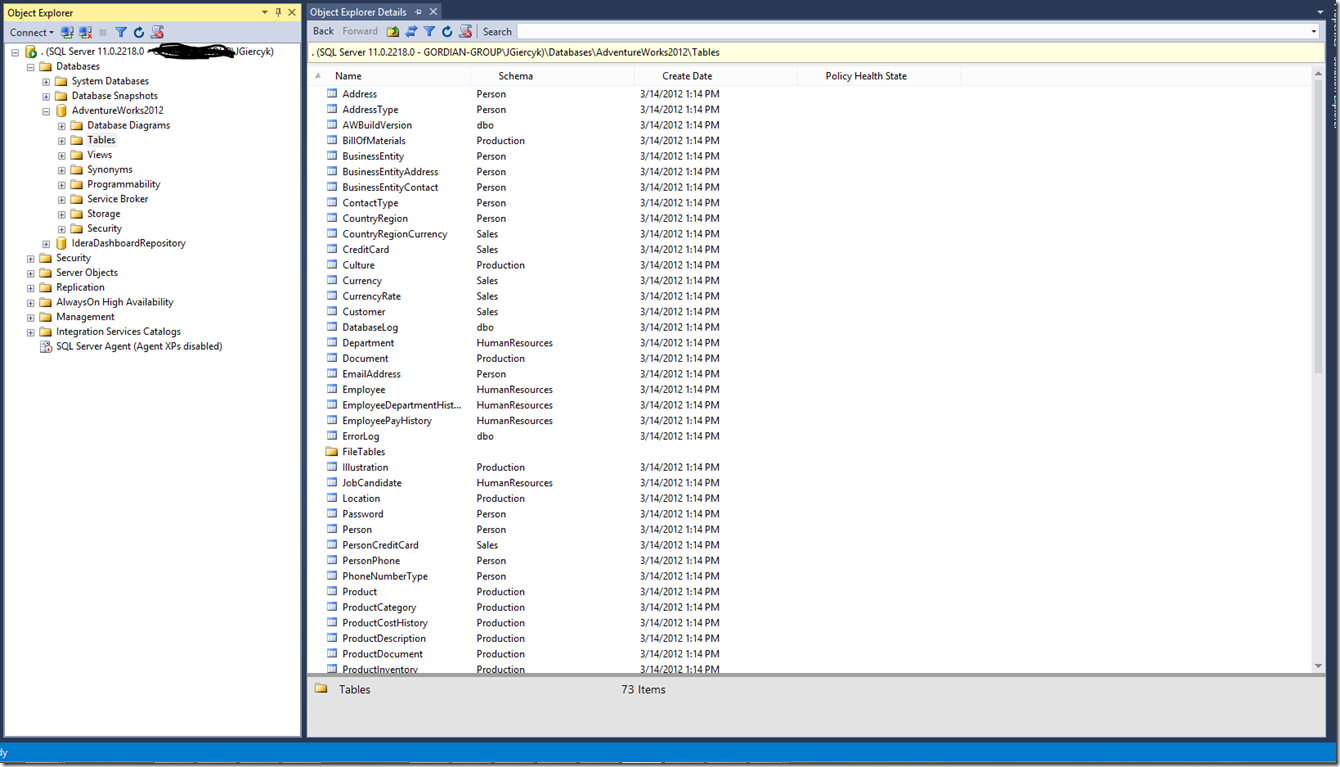
Task: Expand the Server Objects node
Action: 31,273
